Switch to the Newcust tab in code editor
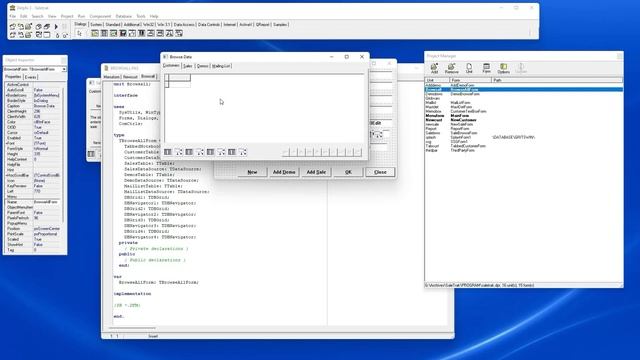This screenshot has height=360, width=640. [x=130, y=77]
